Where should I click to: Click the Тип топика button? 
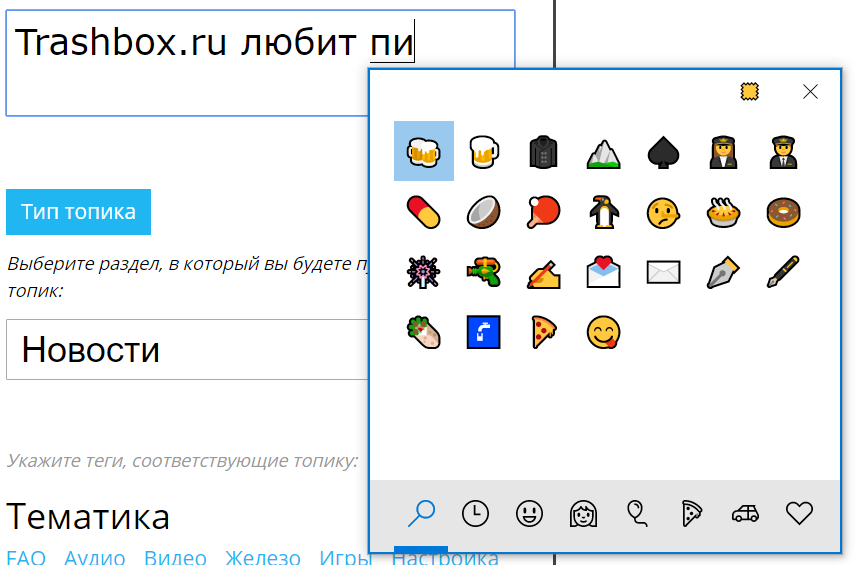pyautogui.click(x=79, y=212)
